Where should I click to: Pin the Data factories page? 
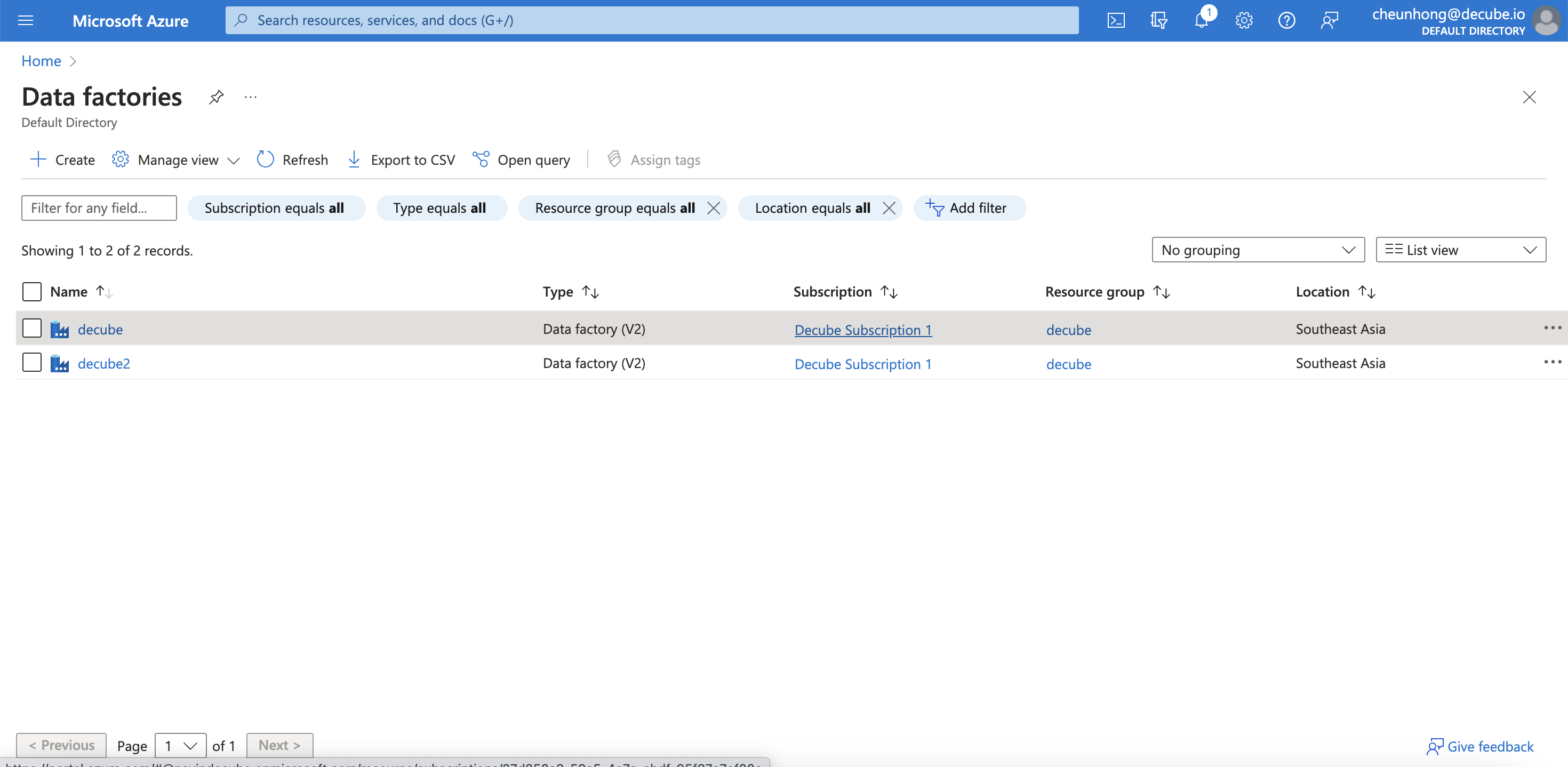pos(216,98)
